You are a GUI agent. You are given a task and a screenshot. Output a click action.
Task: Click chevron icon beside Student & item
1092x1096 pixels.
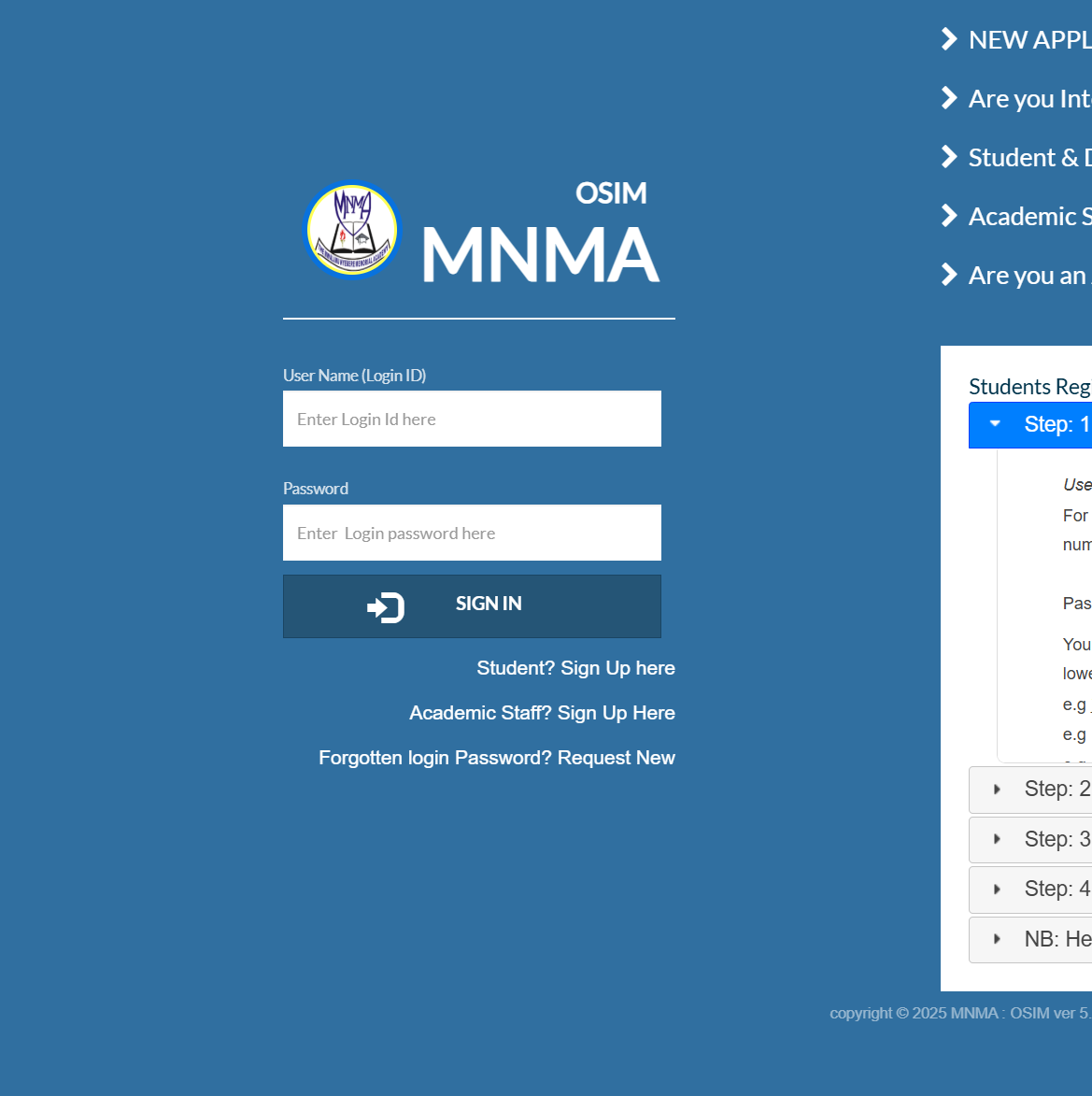tap(949, 157)
